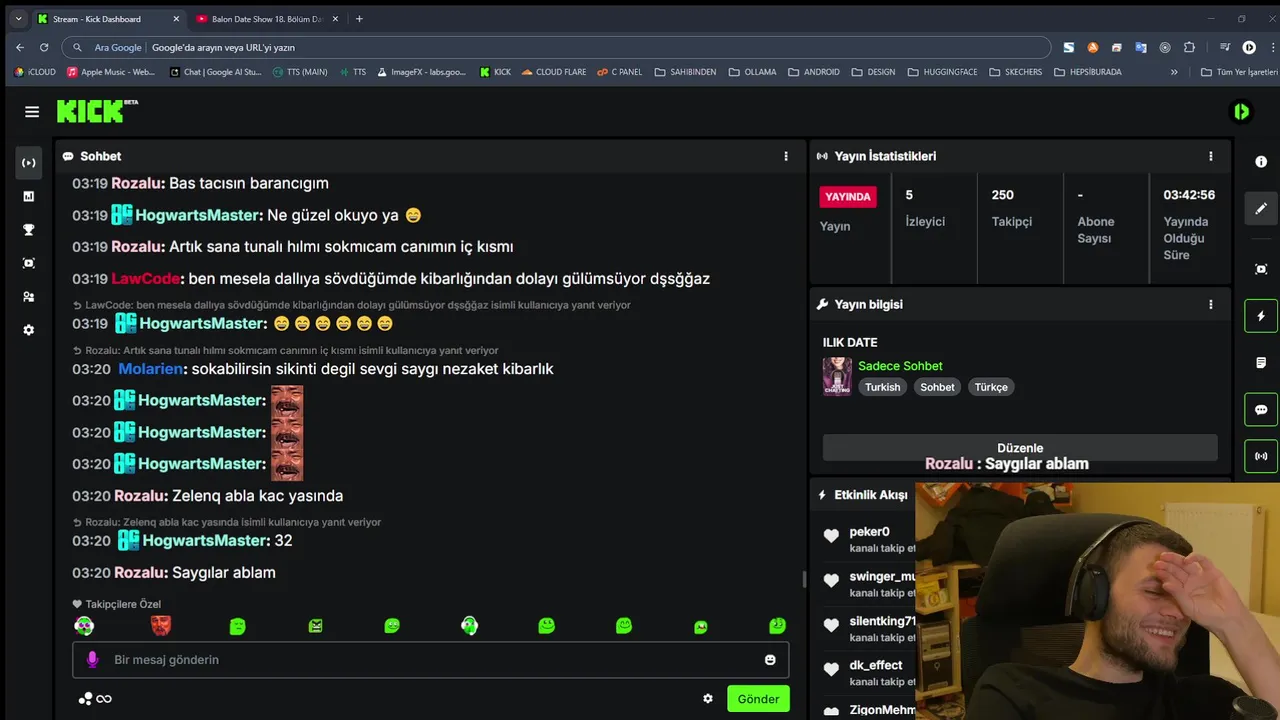Click the purple microphone icon in message box
The height and width of the screenshot is (720, 1280).
(x=92, y=660)
